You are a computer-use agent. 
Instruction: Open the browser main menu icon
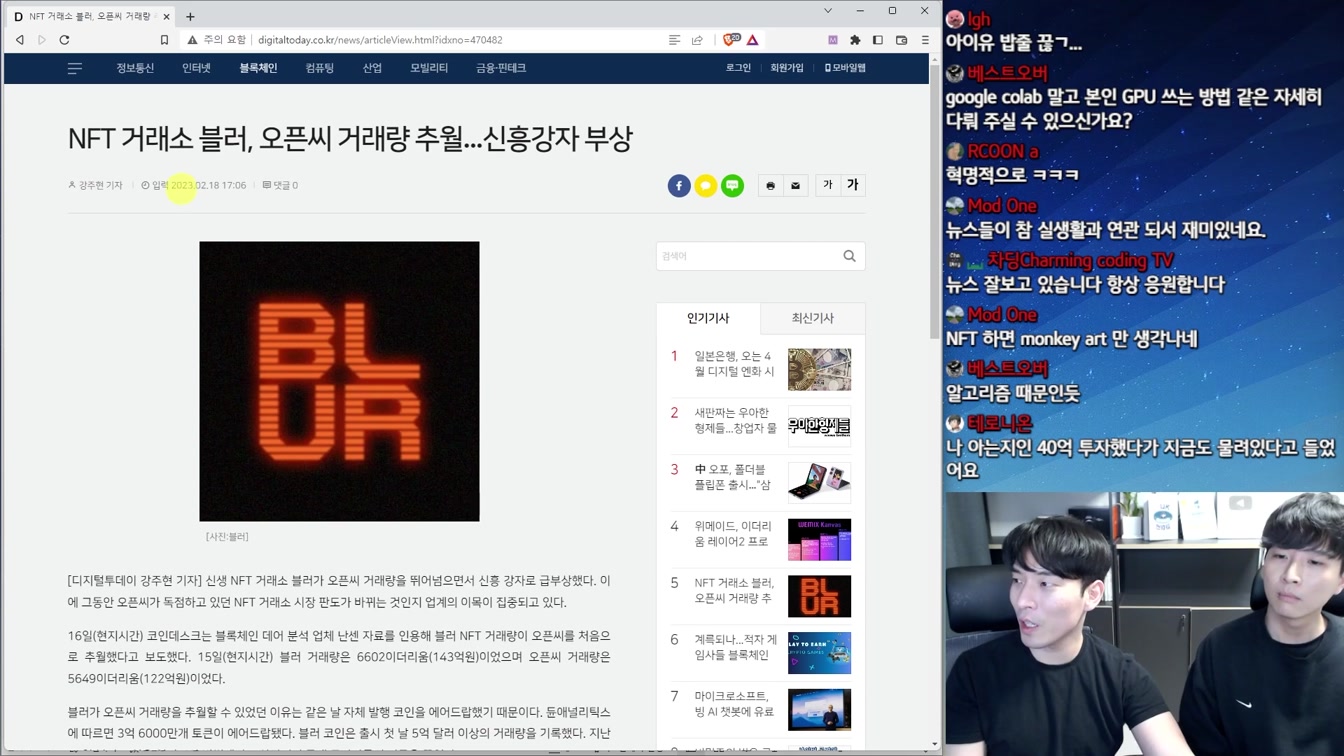tap(925, 40)
